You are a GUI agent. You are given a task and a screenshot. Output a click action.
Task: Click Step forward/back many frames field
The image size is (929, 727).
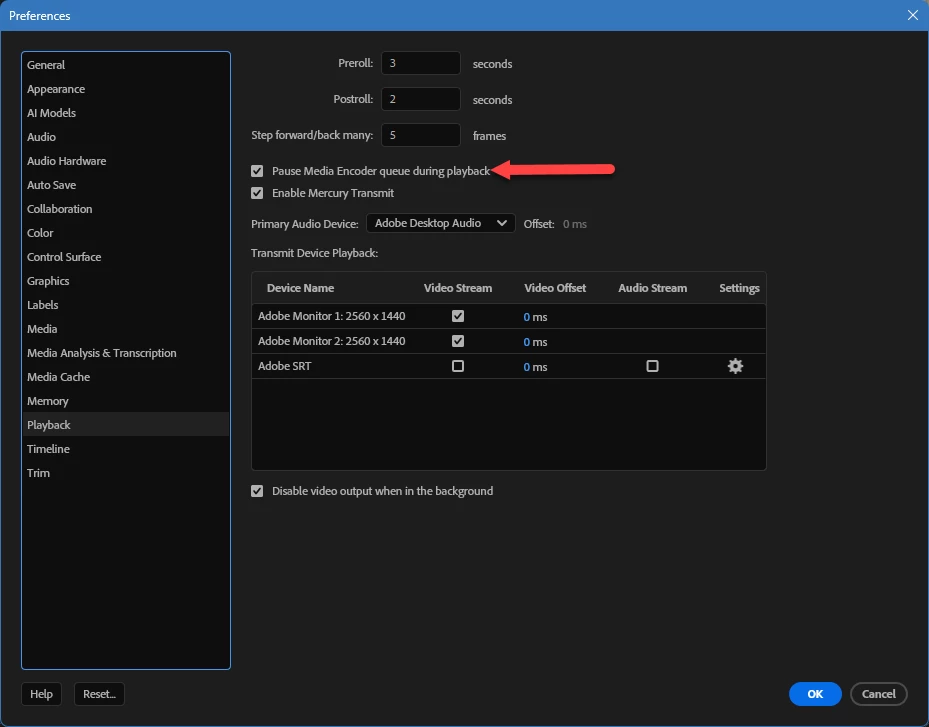pos(421,135)
